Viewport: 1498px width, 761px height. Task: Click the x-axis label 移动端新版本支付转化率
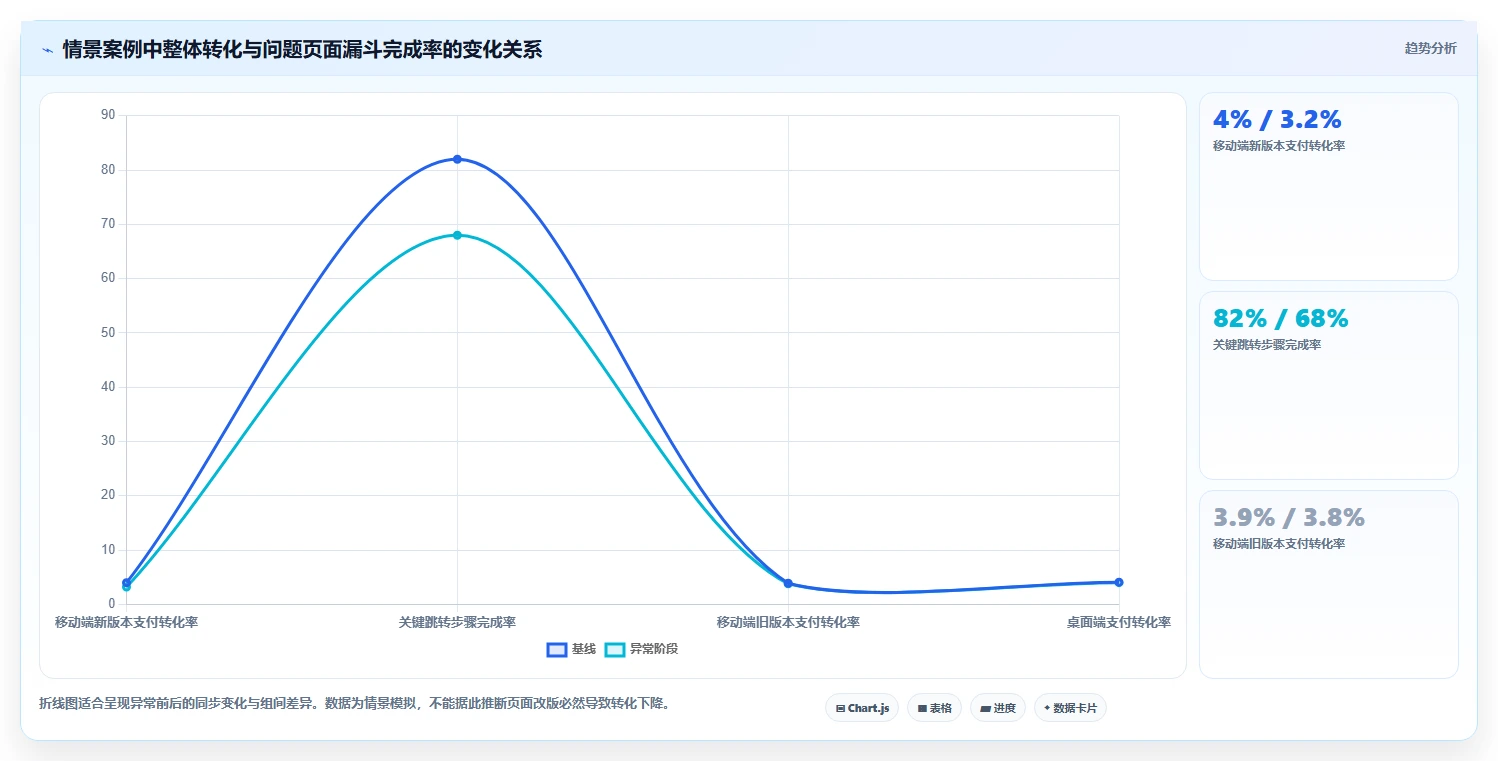point(126,622)
